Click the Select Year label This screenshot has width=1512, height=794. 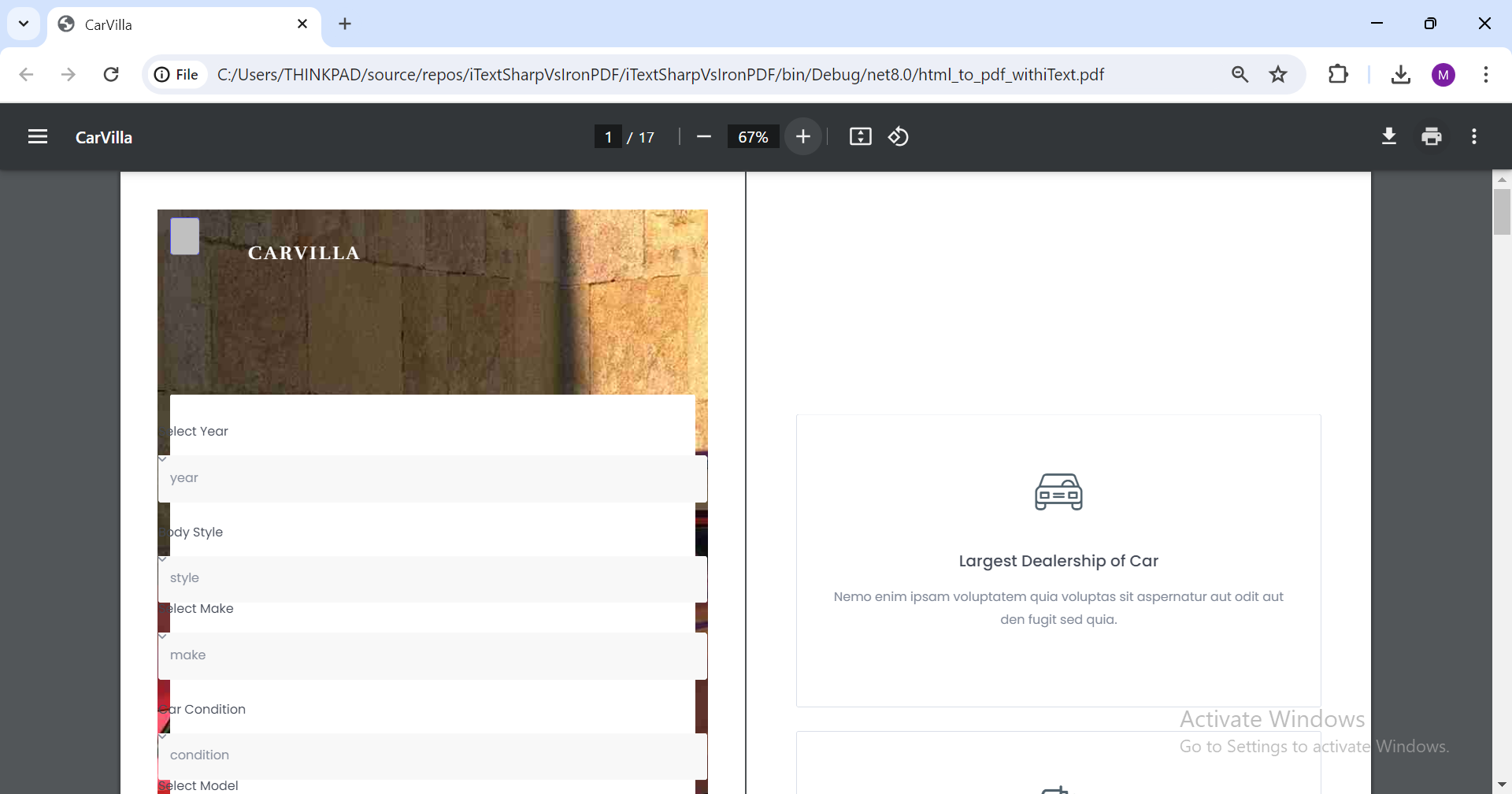point(195,432)
